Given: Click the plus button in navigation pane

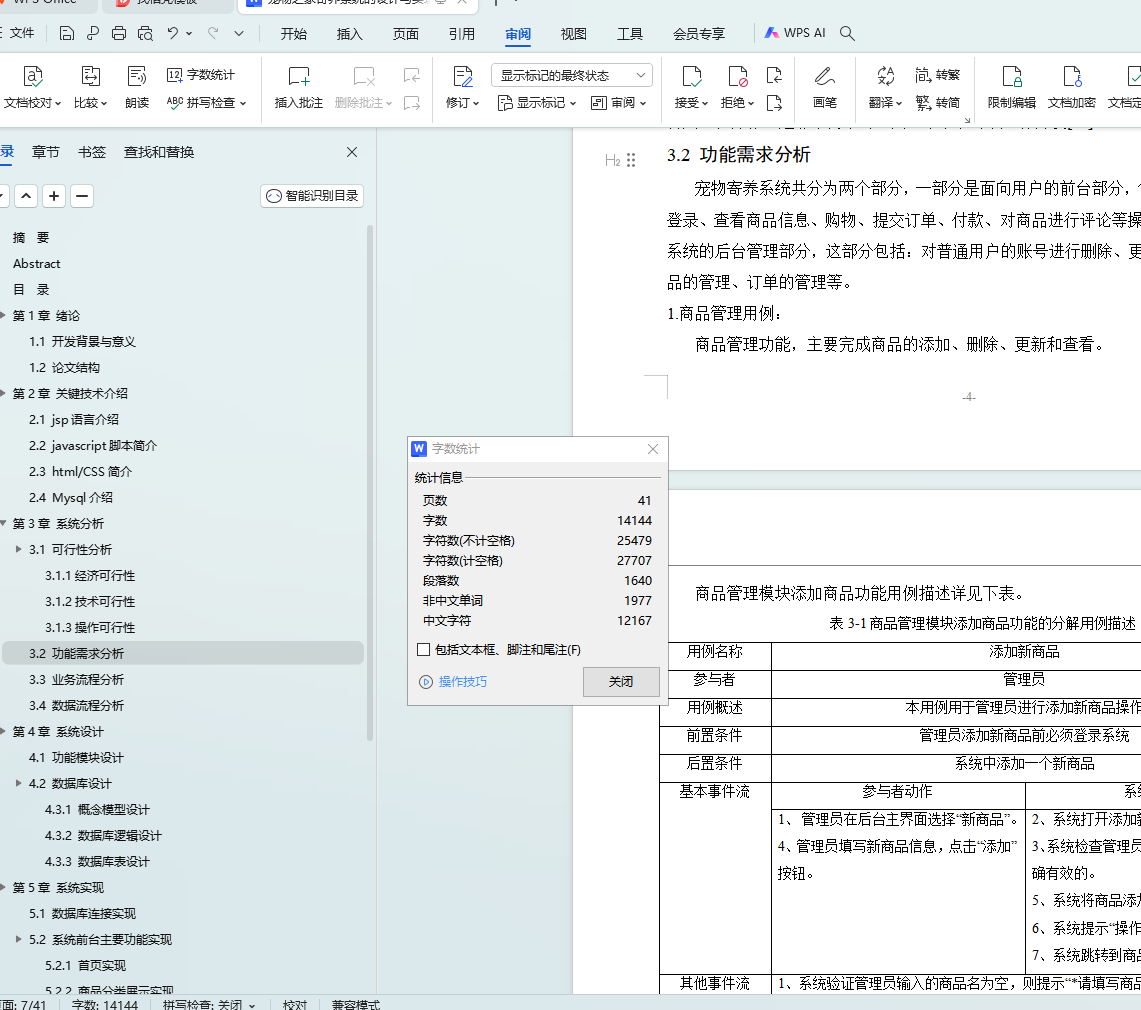Looking at the screenshot, I should click(x=54, y=196).
